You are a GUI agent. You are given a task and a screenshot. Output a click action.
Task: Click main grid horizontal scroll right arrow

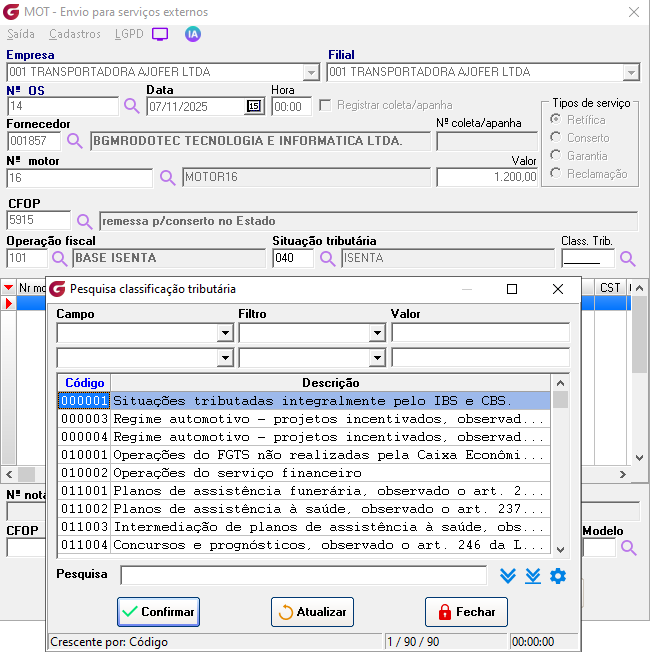click(x=622, y=474)
